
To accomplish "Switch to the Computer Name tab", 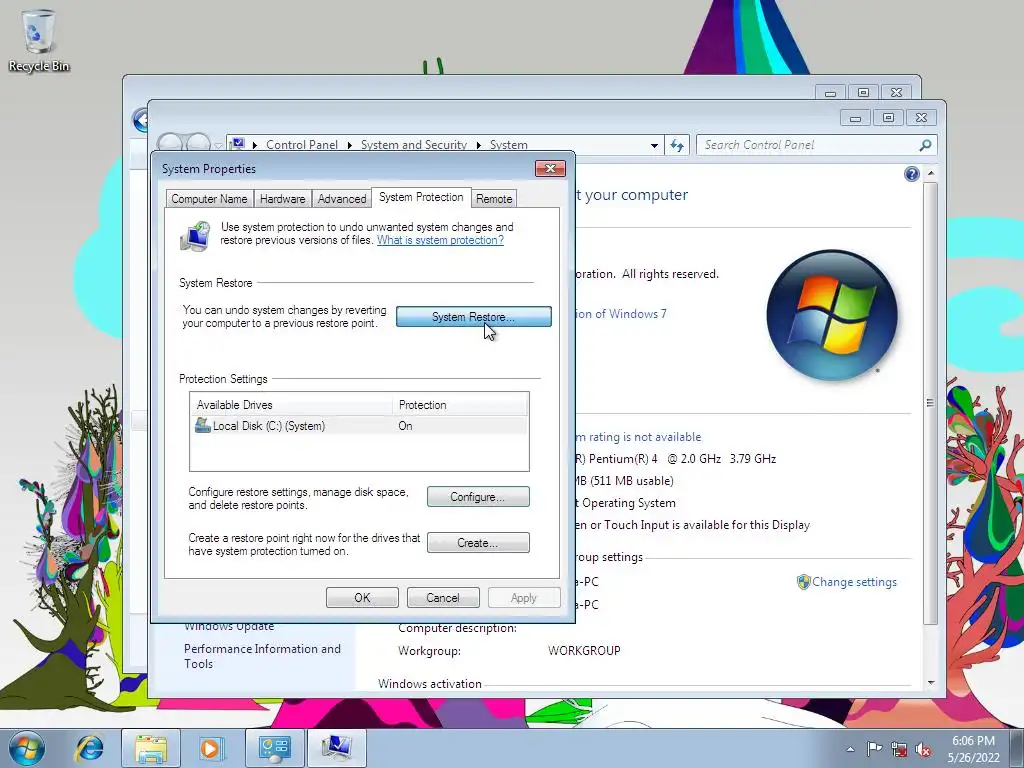I will coord(209,199).
